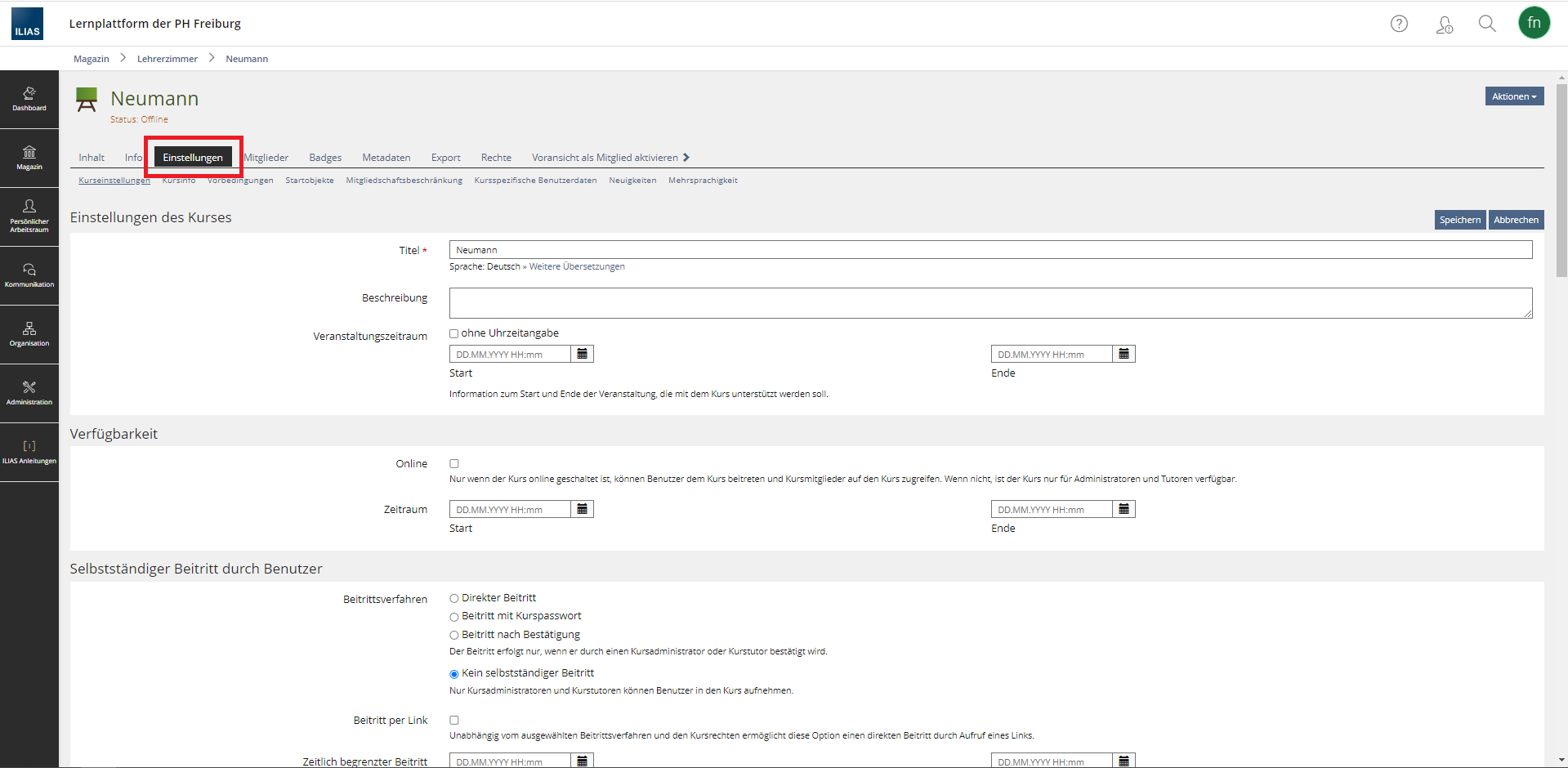Toggle the Online availability checkbox
This screenshot has height=768, width=1568.
point(454,463)
